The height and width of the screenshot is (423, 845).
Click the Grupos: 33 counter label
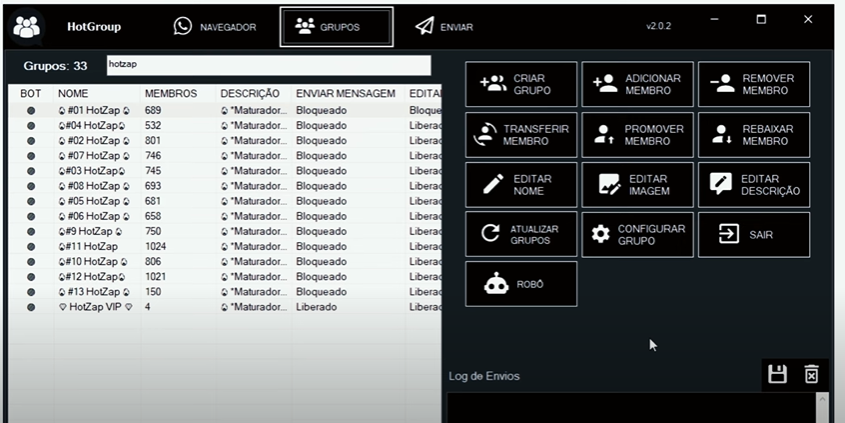(55, 66)
